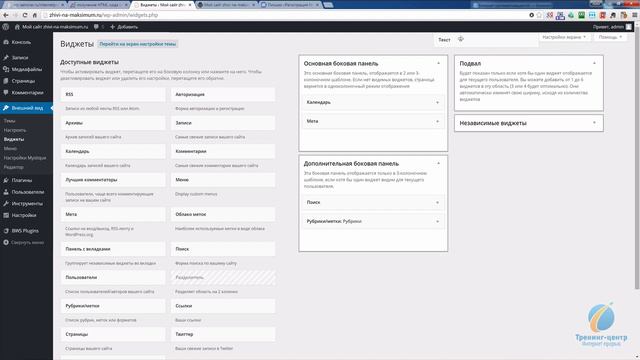Open the Помощь help dropdown
The width and height of the screenshot is (640, 360).
pyautogui.click(x=611, y=37)
